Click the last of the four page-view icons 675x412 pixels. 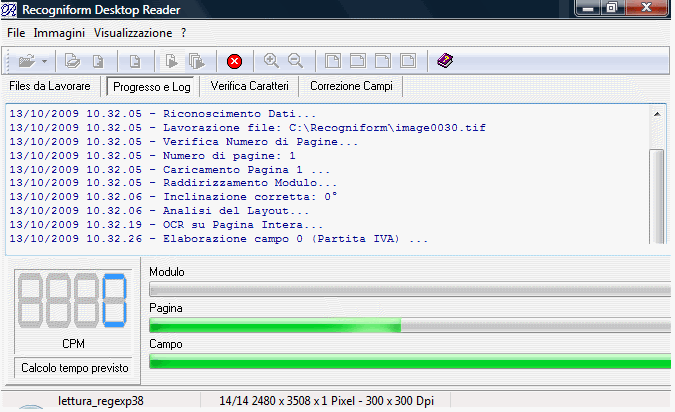(x=408, y=61)
